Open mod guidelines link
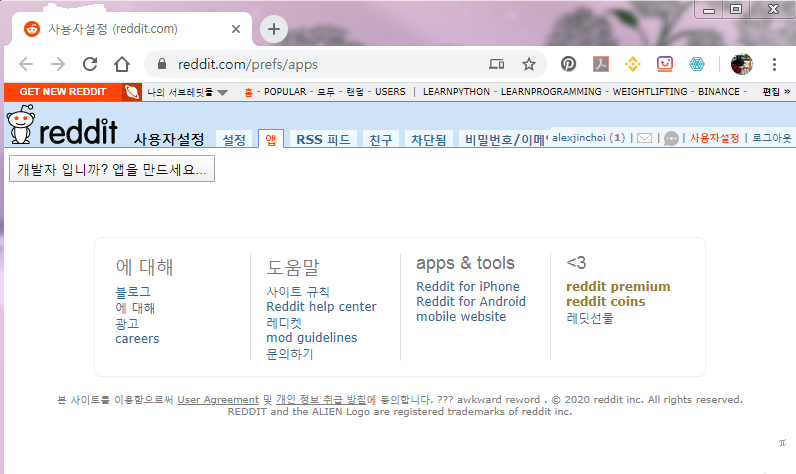Screen dimensions: 796x474 pyautogui.click(x=312, y=337)
